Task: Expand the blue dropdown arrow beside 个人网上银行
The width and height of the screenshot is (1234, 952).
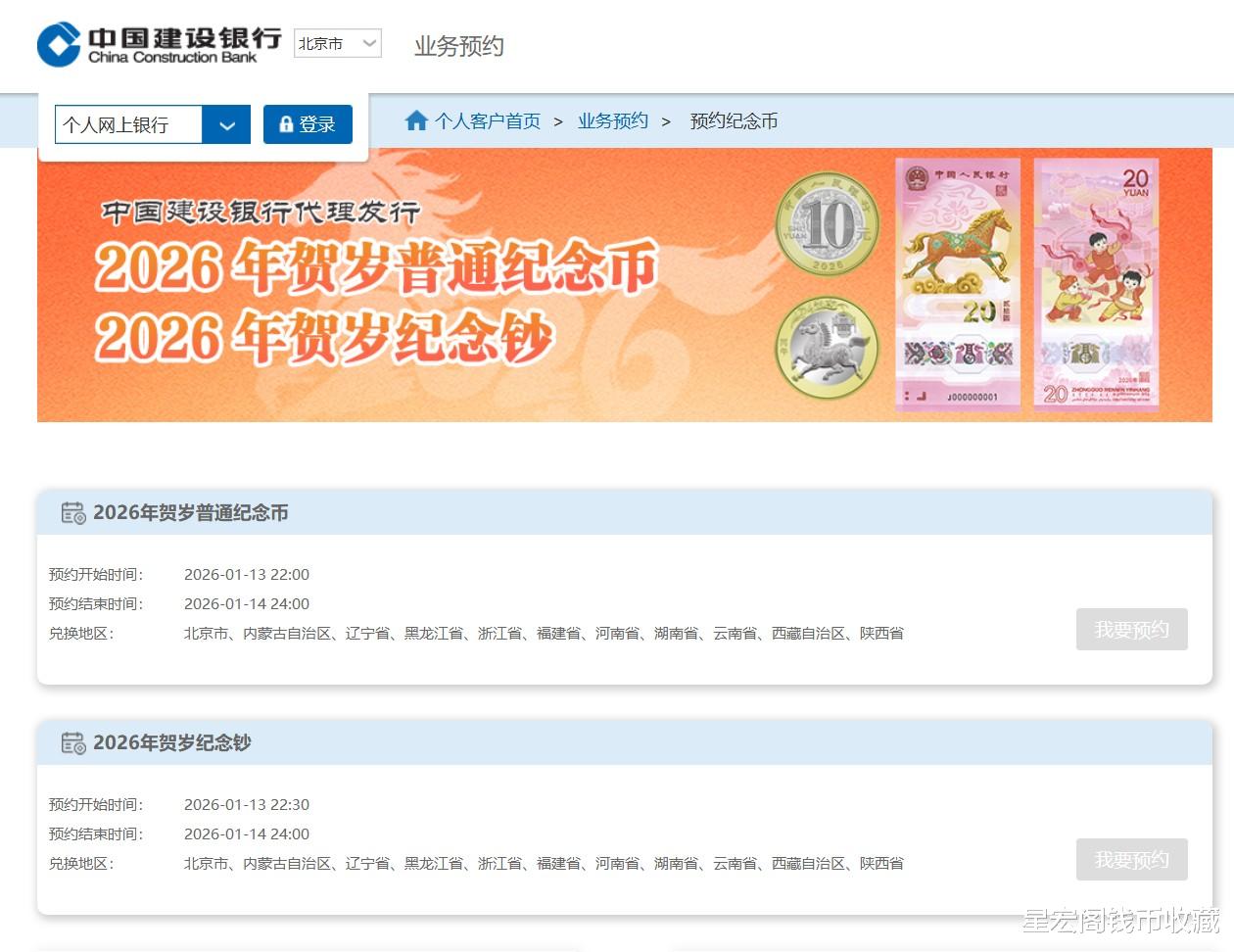Action: (x=226, y=124)
